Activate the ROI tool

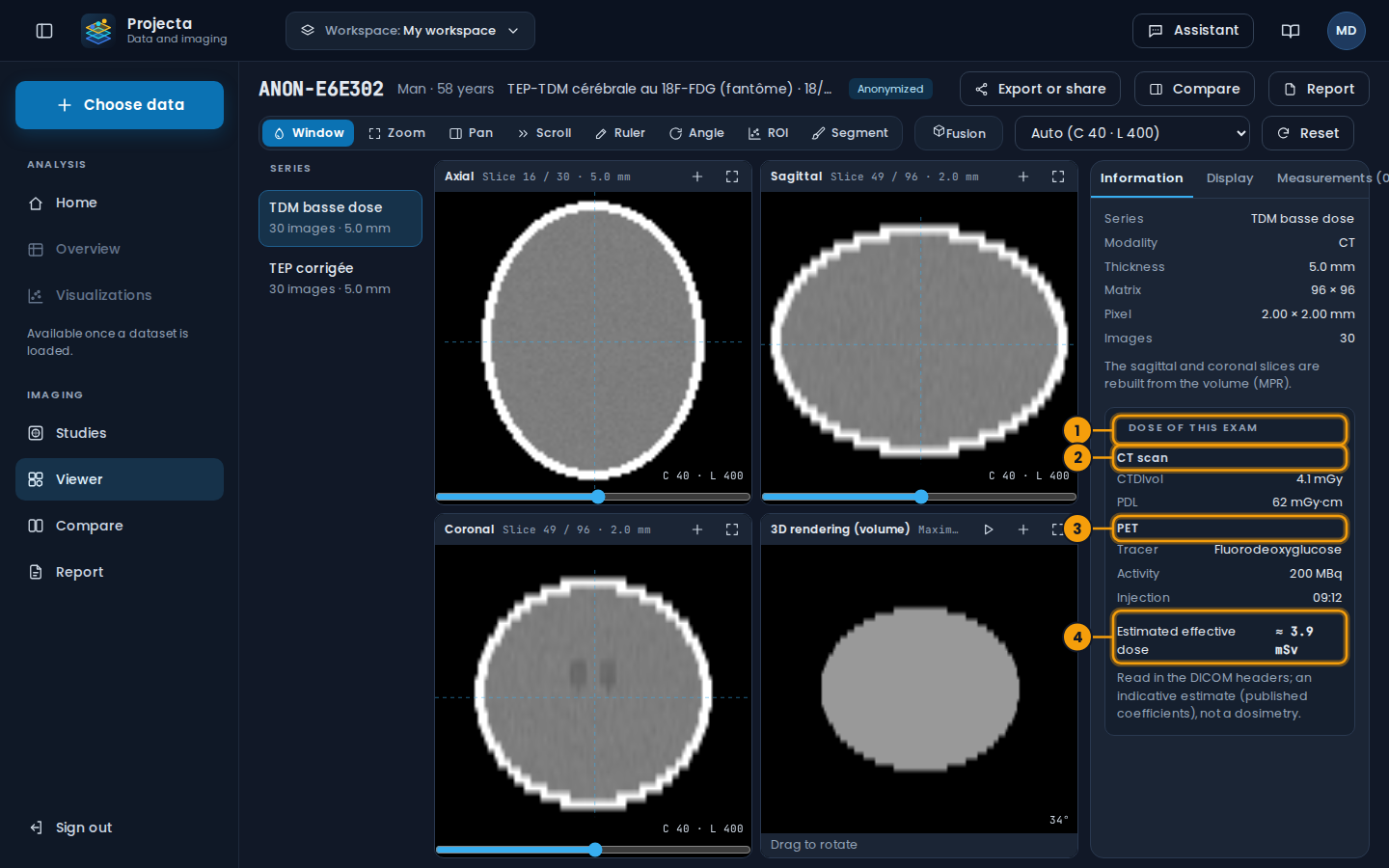768,133
